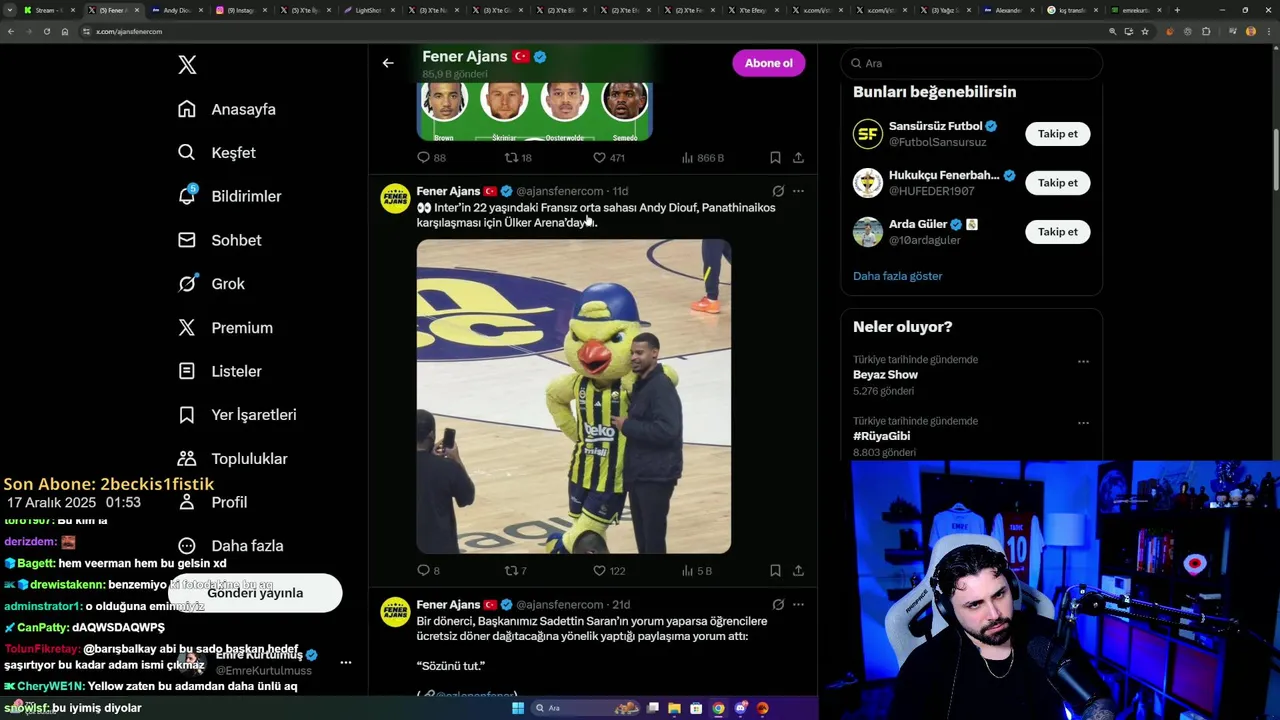Open Yer İşaretleri bookmarks
This screenshot has width=1280, height=720.
click(x=237, y=415)
